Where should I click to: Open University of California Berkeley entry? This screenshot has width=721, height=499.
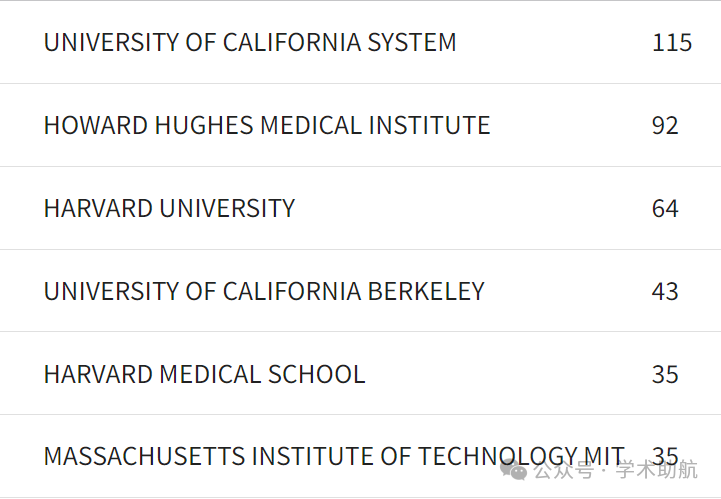click(x=264, y=291)
